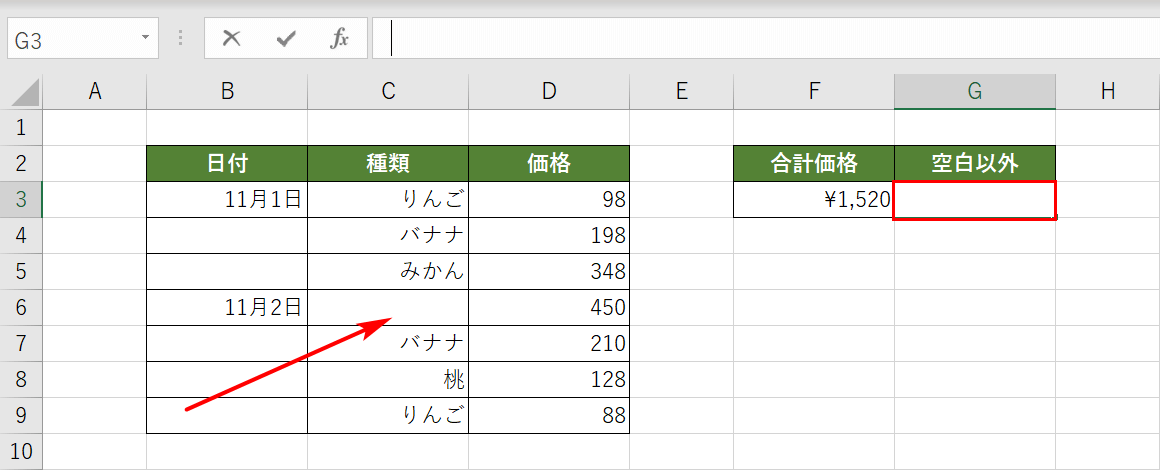Viewport: 1160px width, 470px height.
Task: Select the price cell 128
Action: [x=549, y=380]
